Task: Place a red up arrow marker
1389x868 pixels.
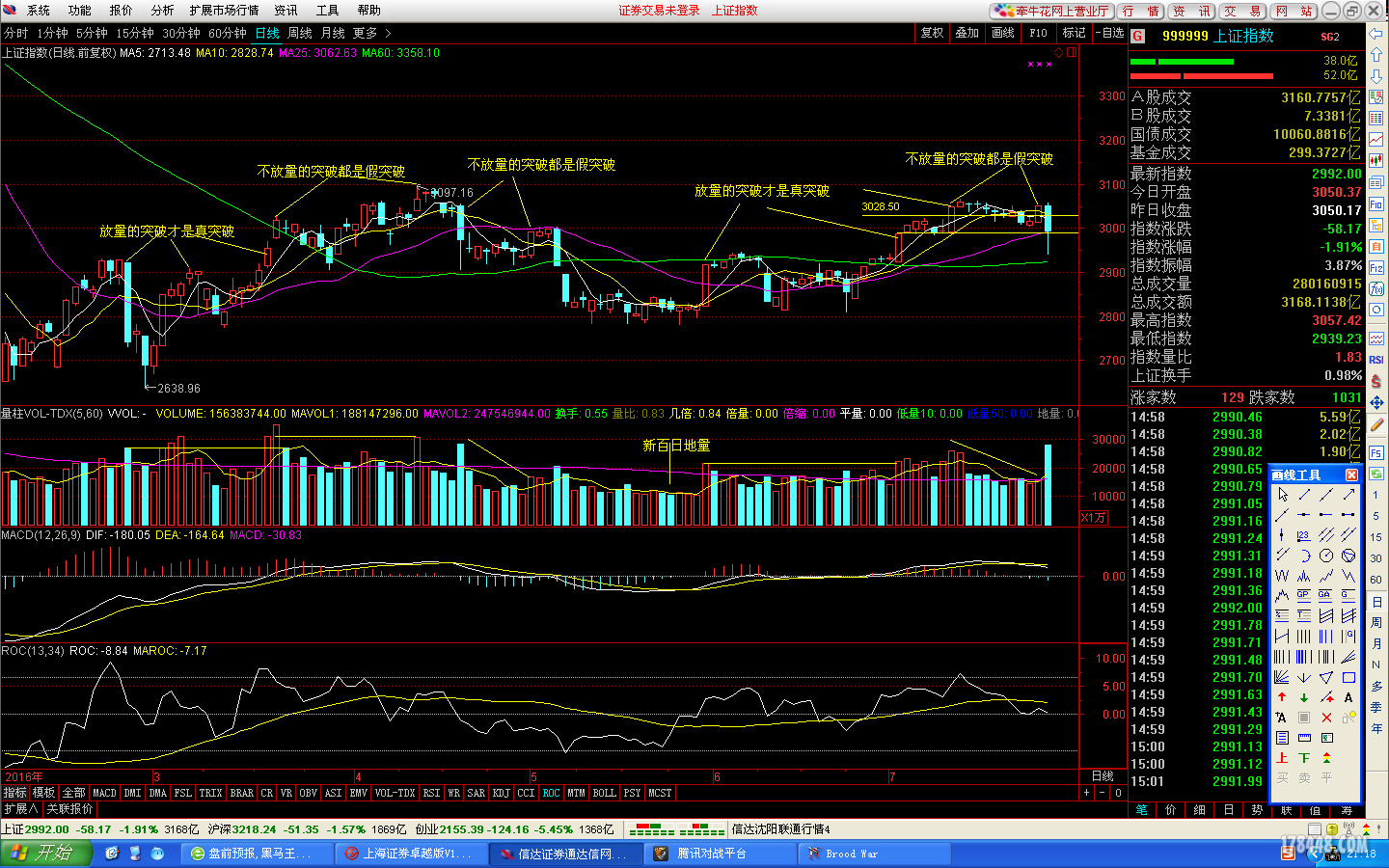Action: coord(1282,697)
